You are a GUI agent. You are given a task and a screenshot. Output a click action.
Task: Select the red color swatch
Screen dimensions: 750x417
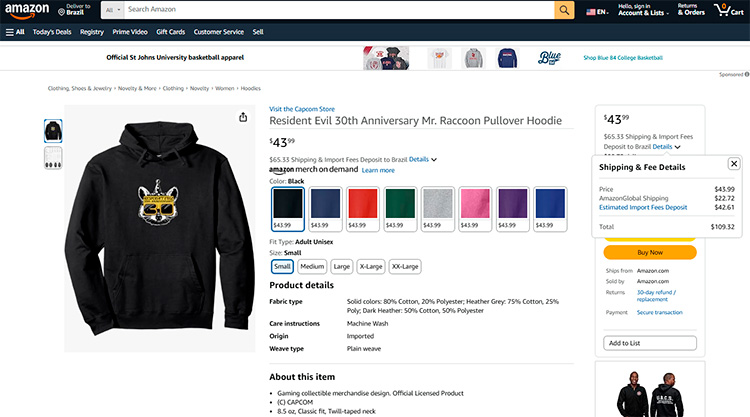point(363,208)
